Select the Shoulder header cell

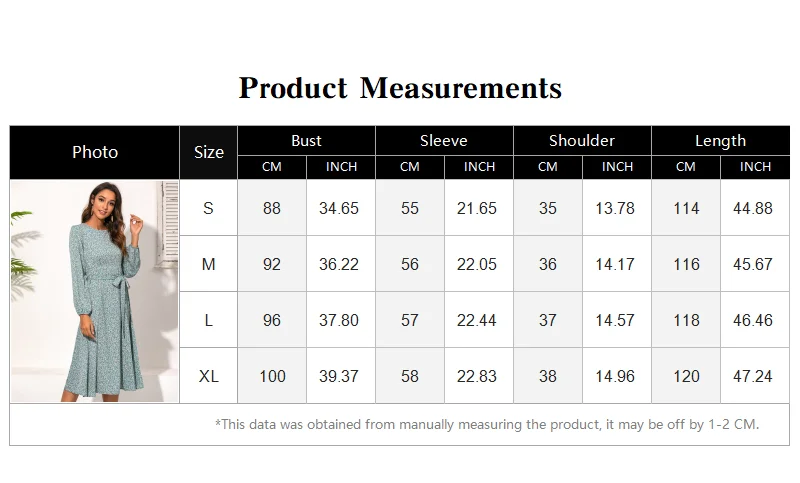coord(582,140)
